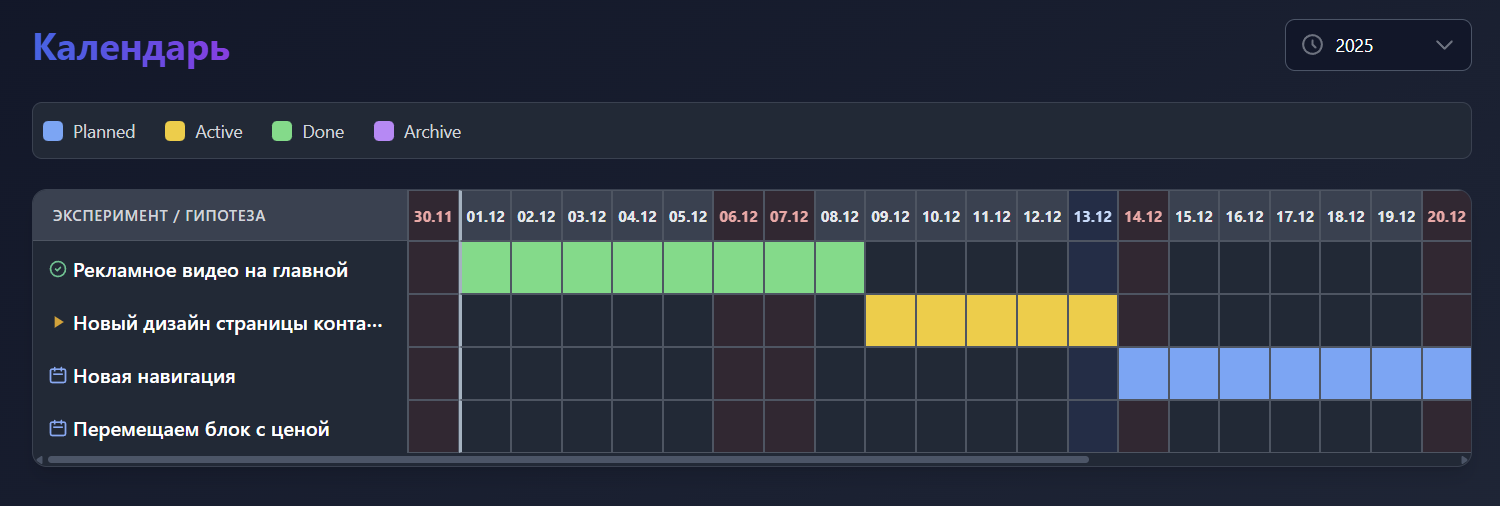Click the calendar icon beside Перемещаем блок с ценой

click(x=58, y=429)
